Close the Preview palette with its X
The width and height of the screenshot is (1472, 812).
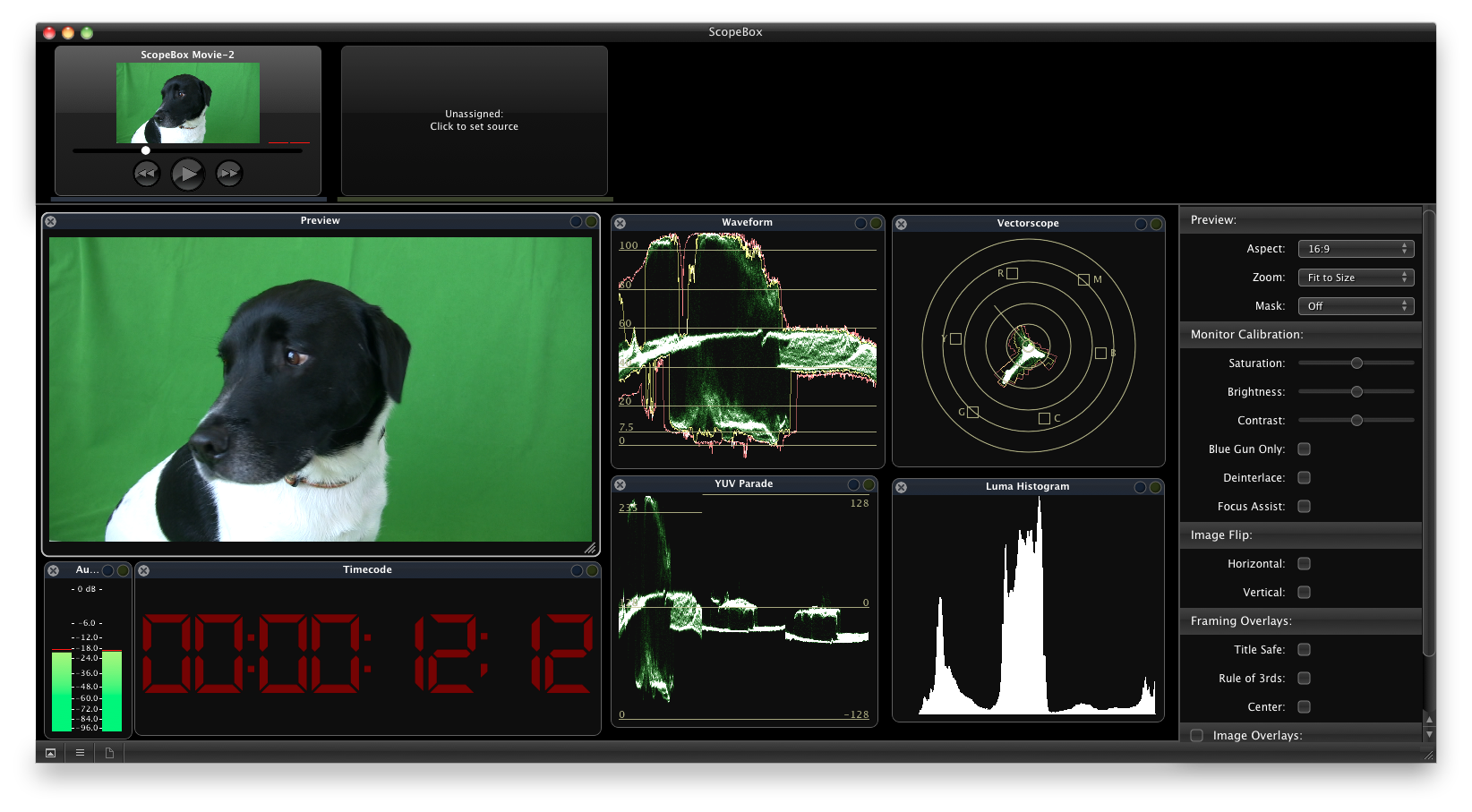[x=51, y=221]
